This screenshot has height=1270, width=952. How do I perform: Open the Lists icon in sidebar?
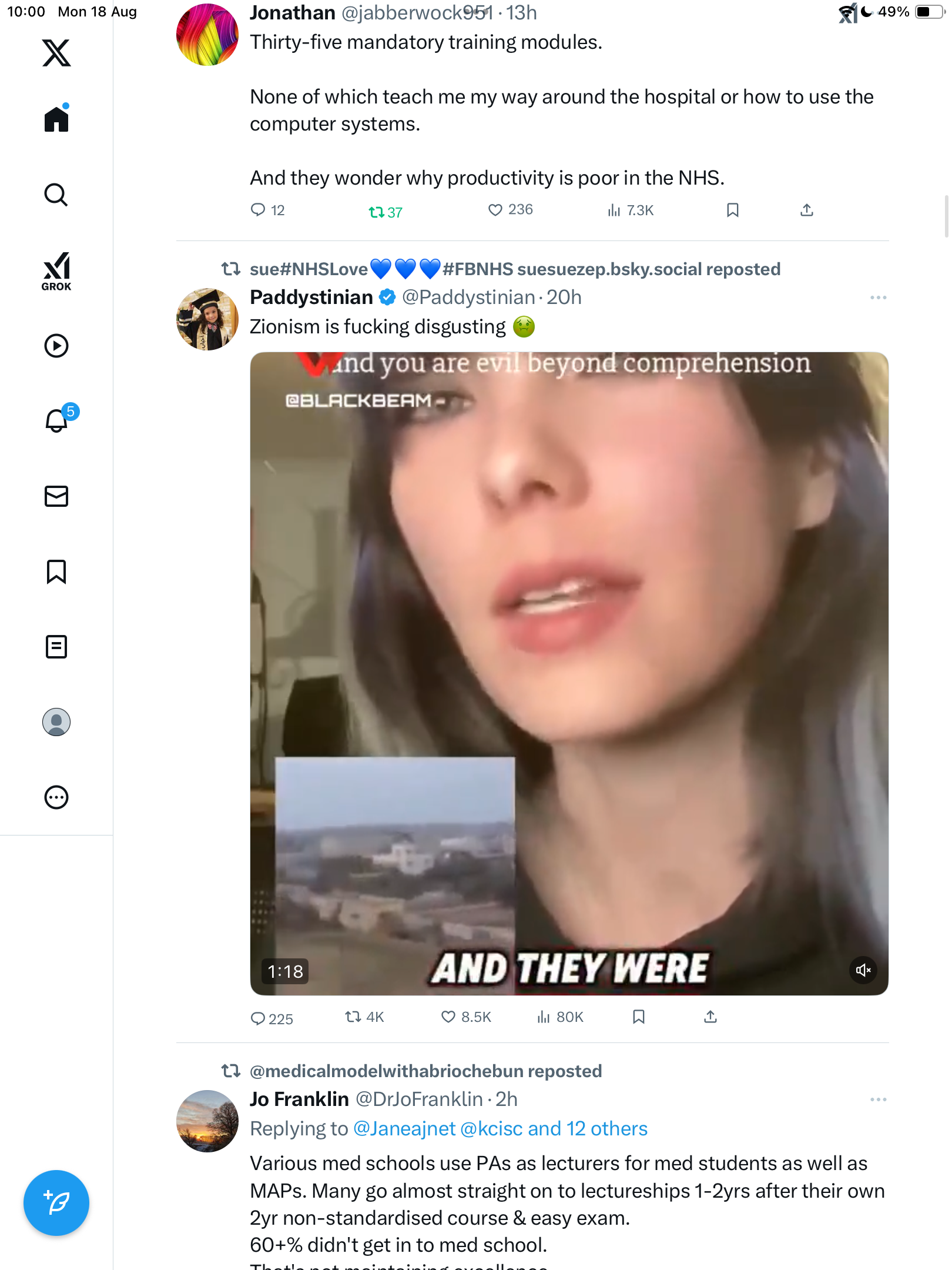pyautogui.click(x=56, y=647)
